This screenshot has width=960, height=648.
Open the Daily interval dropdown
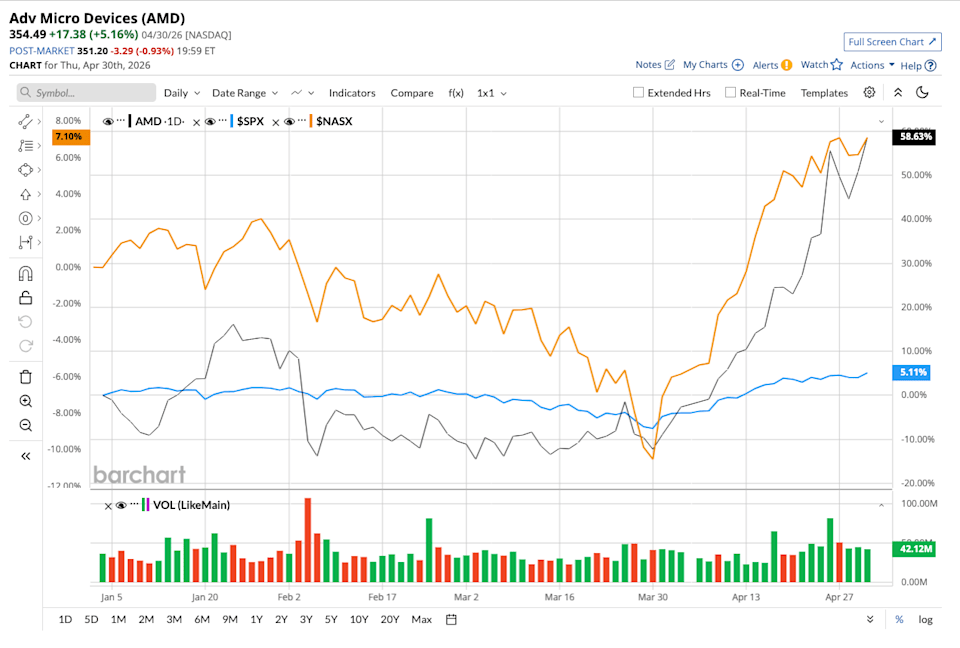[x=182, y=93]
